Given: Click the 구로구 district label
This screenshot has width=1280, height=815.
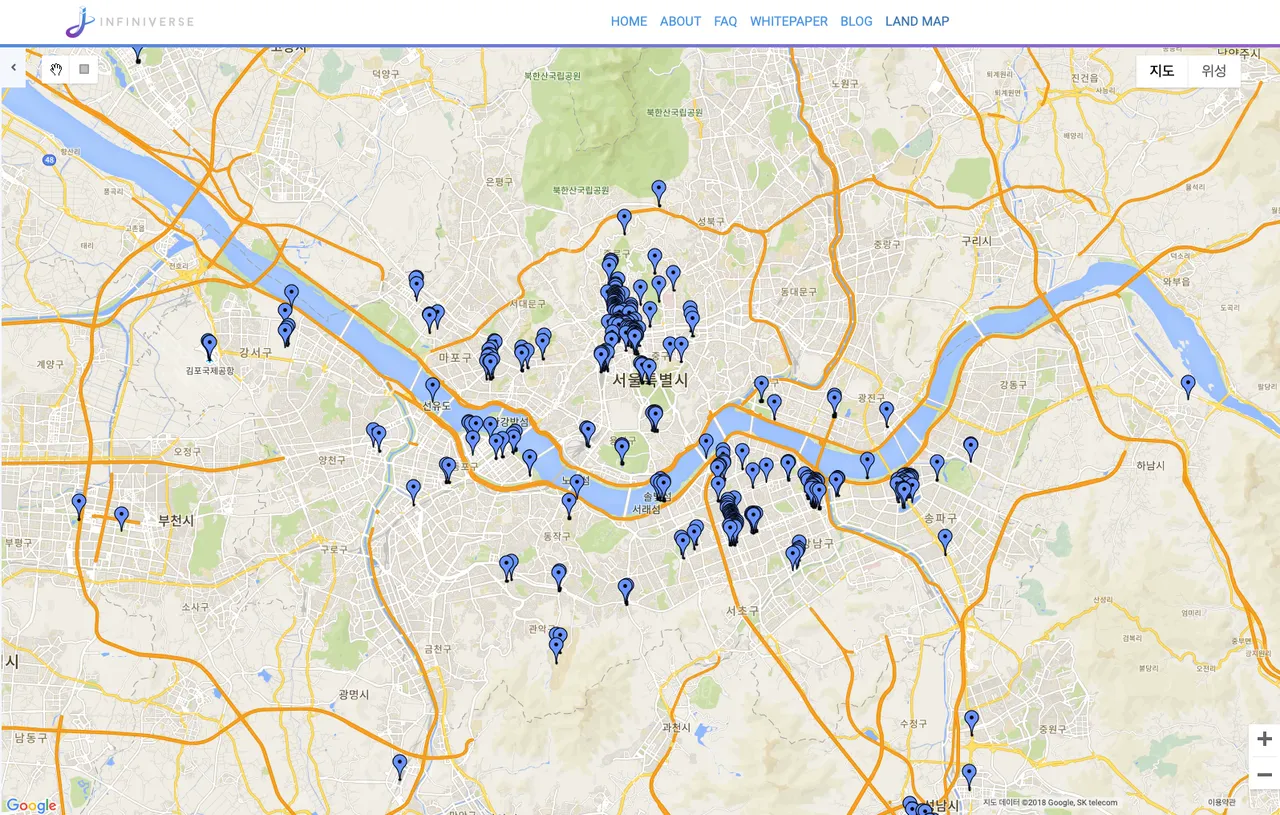Looking at the screenshot, I should click(334, 549).
